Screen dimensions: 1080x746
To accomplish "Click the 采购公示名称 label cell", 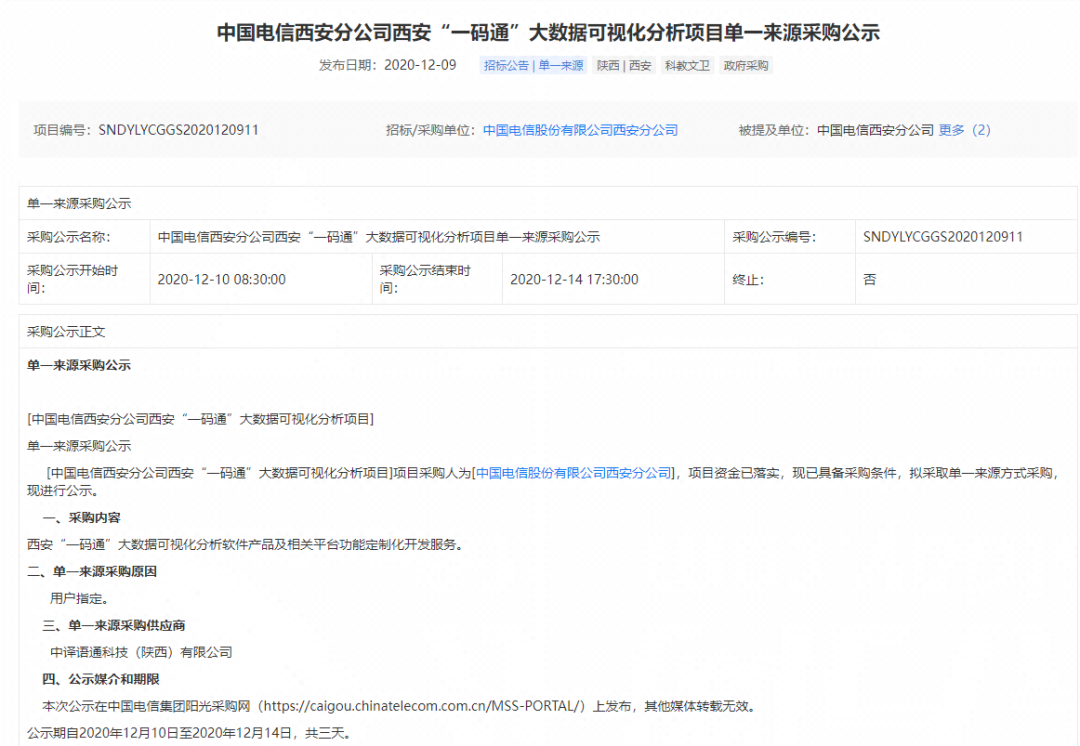I will 85,237.
